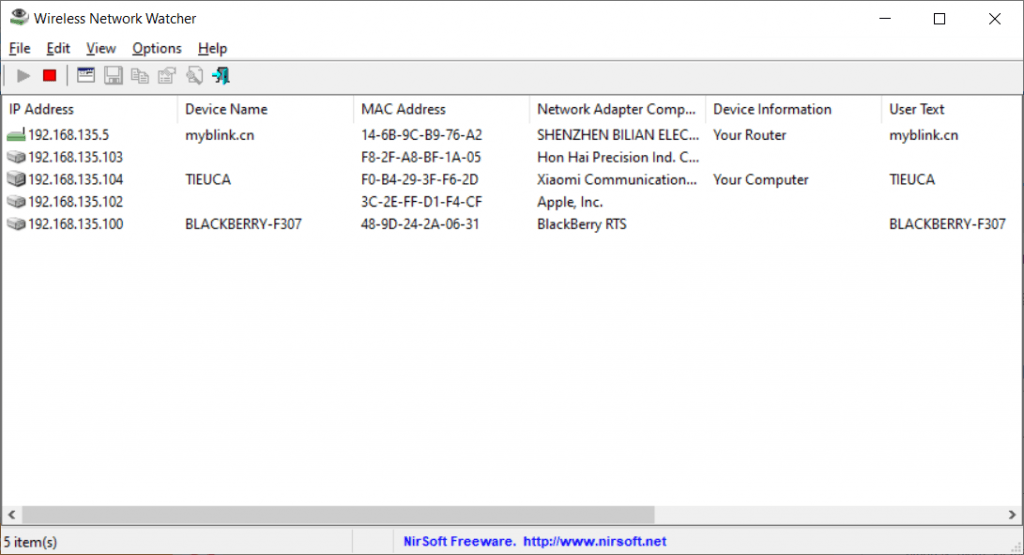
Task: Open the Properties toolbar icon
Action: click(167, 75)
